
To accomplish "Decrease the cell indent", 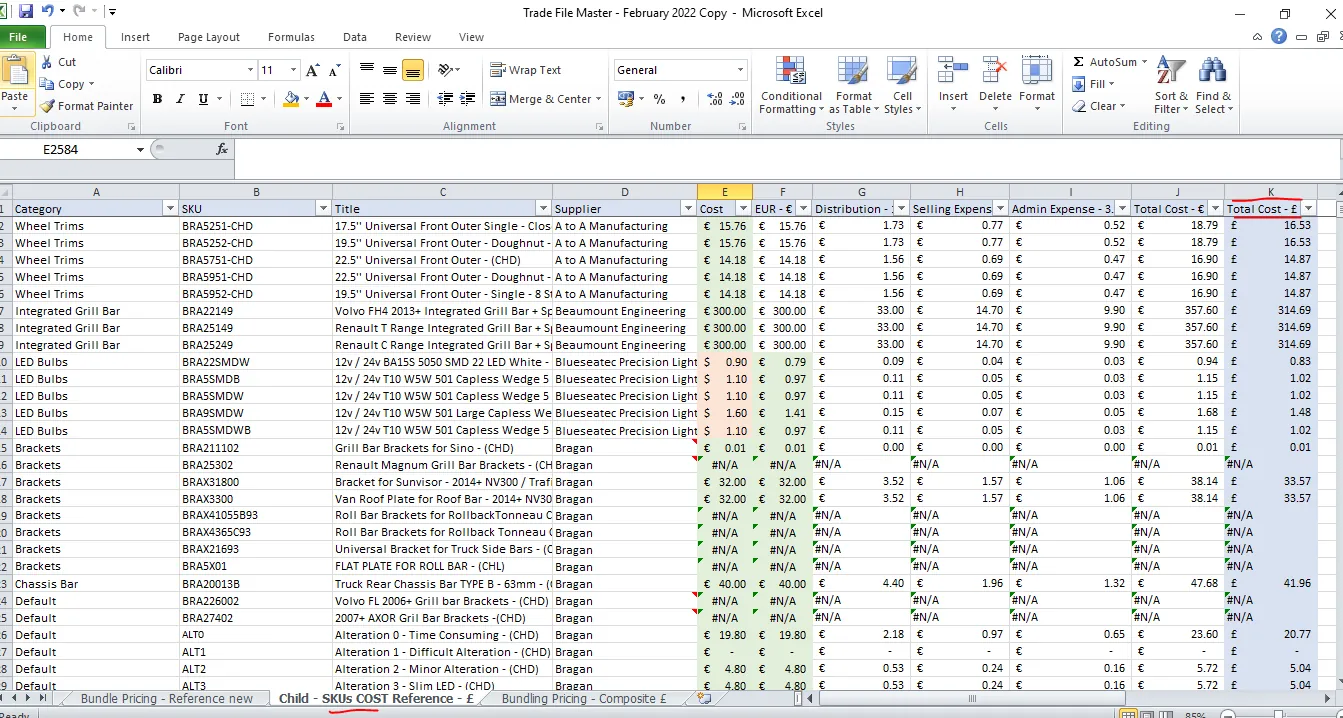I will click(x=445, y=99).
